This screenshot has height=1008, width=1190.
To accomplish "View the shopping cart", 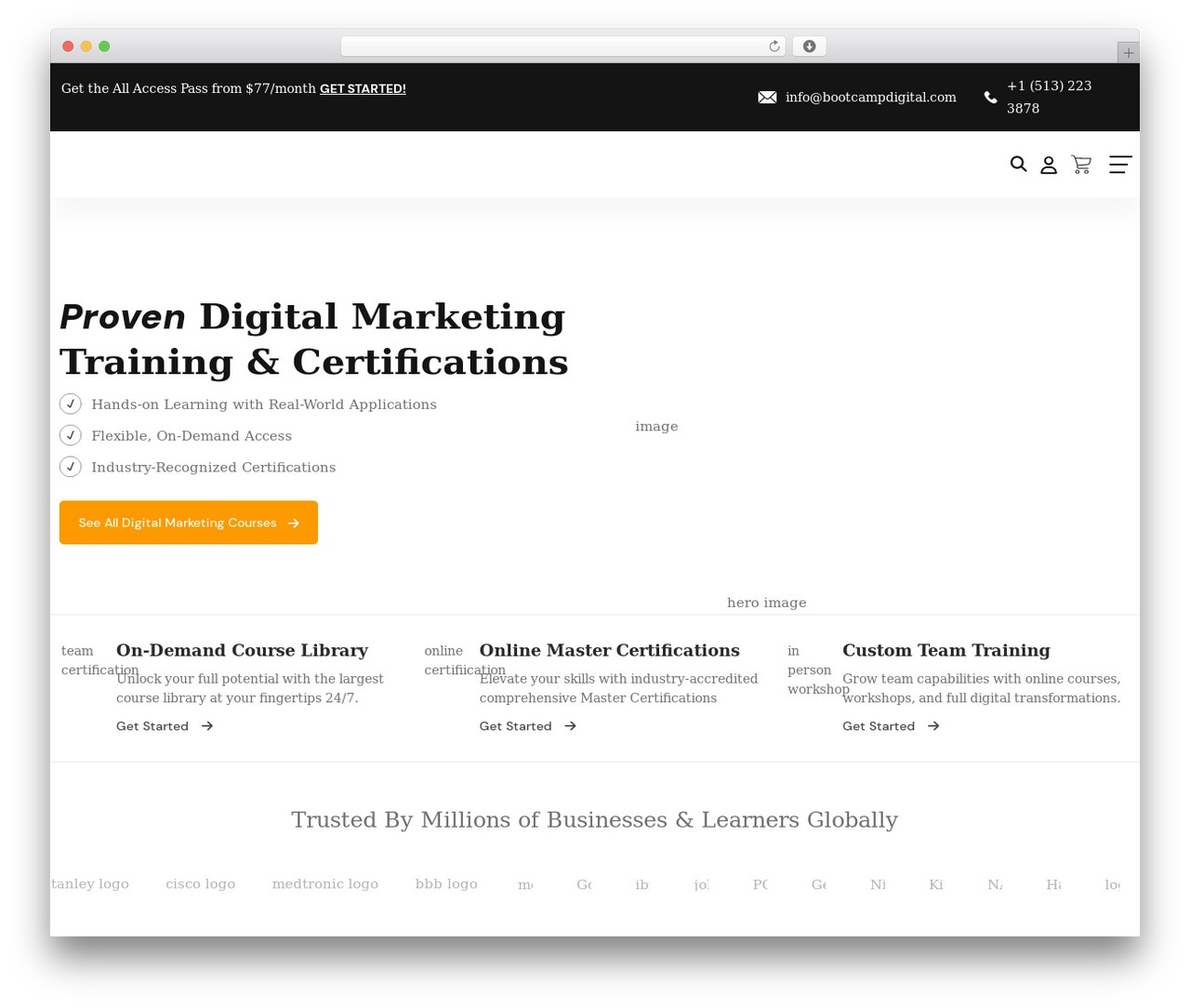I will 1081,165.
